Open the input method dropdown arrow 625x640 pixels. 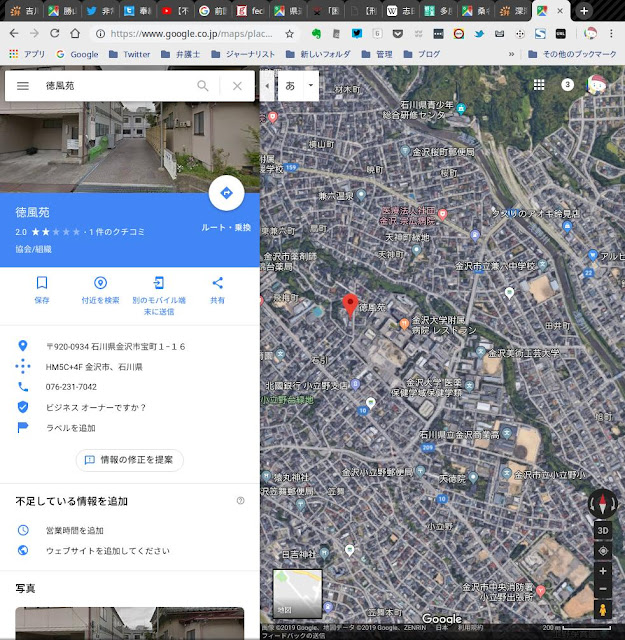311,85
